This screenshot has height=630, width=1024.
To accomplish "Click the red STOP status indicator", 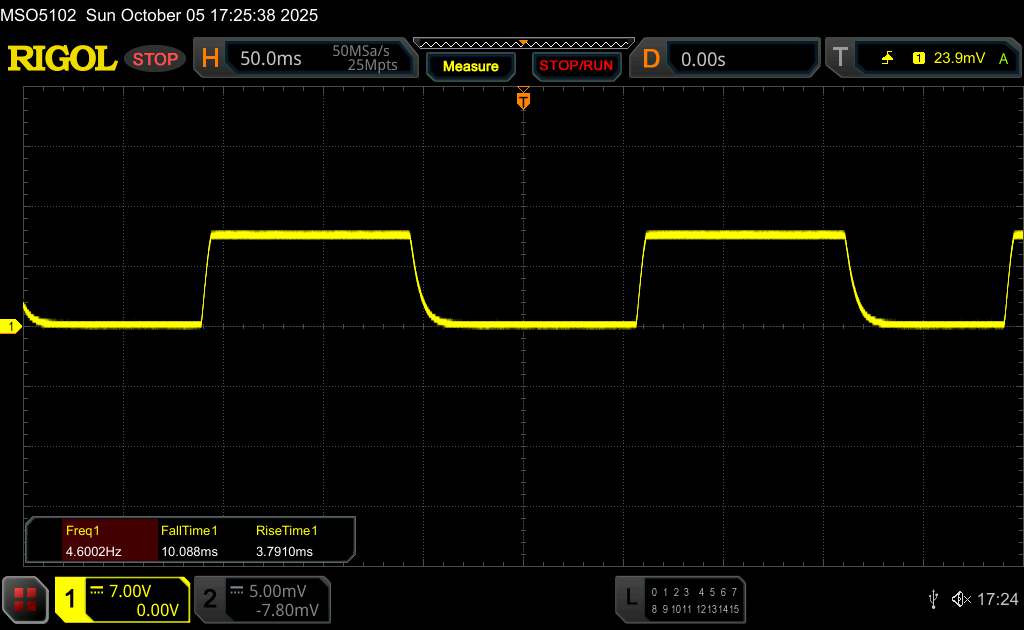I will (x=155, y=59).
